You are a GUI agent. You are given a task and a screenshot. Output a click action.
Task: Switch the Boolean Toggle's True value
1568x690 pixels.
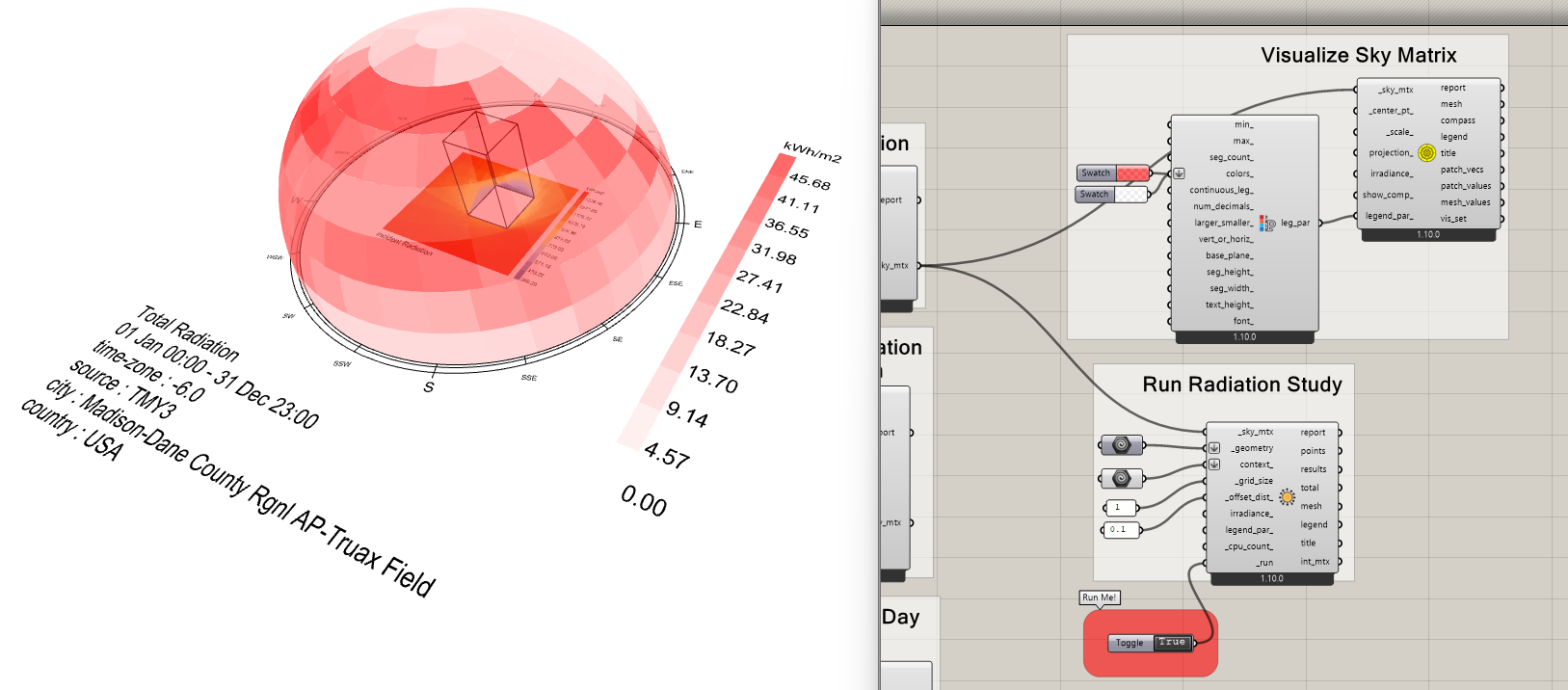[1172, 643]
